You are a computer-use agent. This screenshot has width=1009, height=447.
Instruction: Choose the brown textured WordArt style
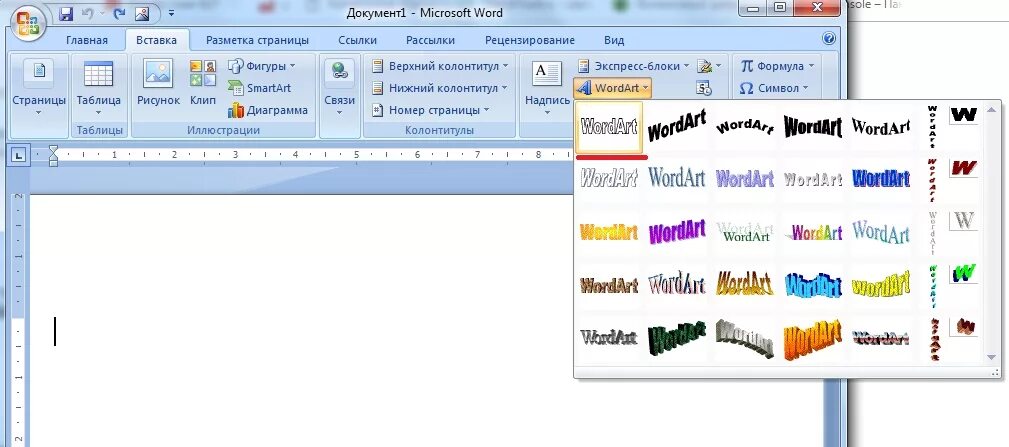coord(609,284)
